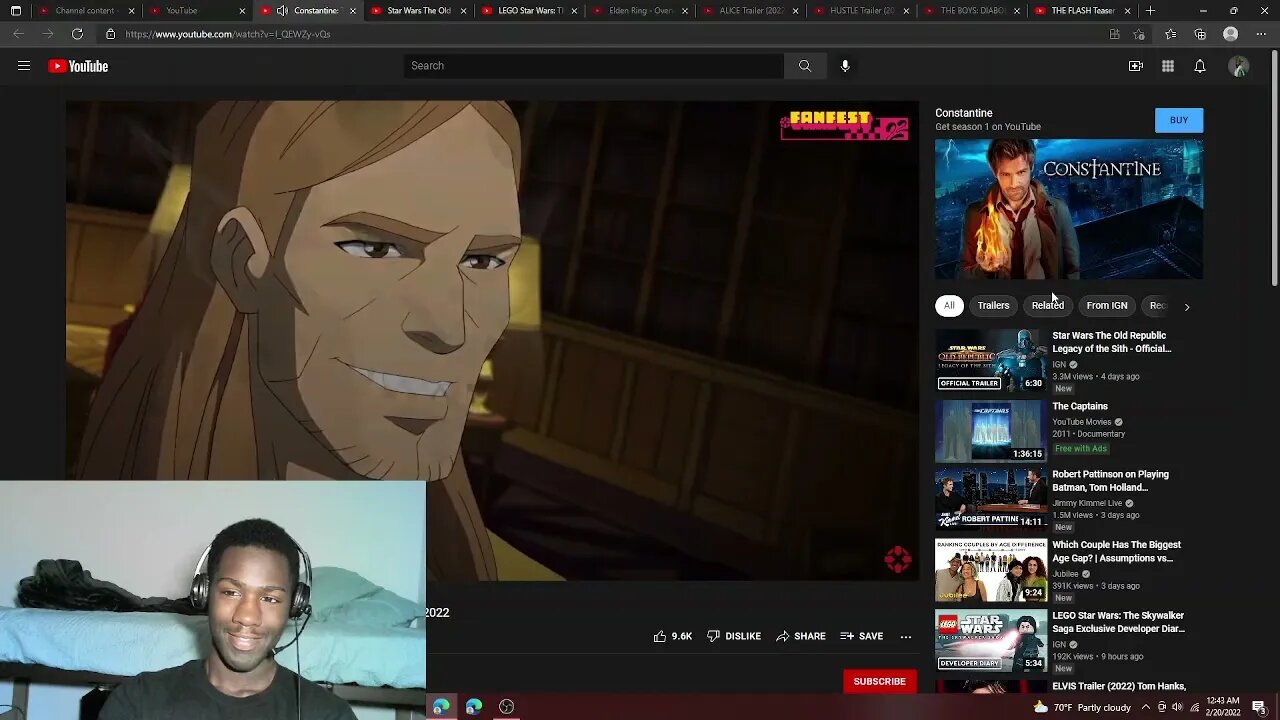Show more filter chips with the right chevron
This screenshot has height=720, width=1280.
coord(1187,306)
